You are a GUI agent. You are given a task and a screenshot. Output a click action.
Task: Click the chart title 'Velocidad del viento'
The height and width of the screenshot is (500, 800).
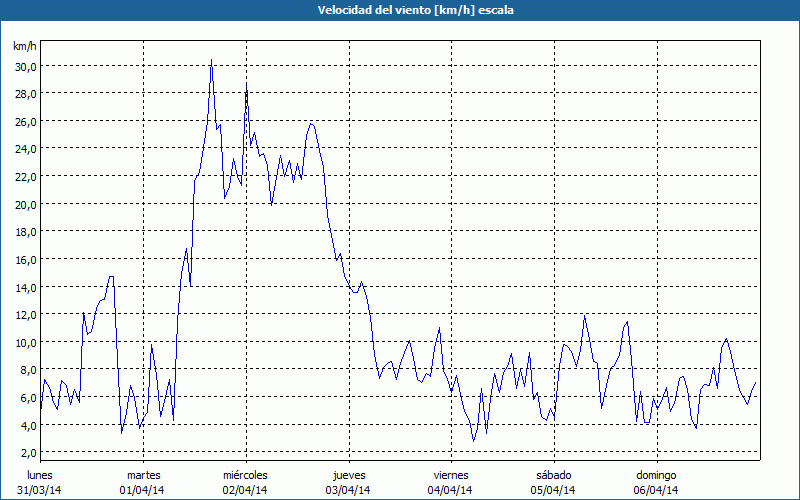(400, 10)
